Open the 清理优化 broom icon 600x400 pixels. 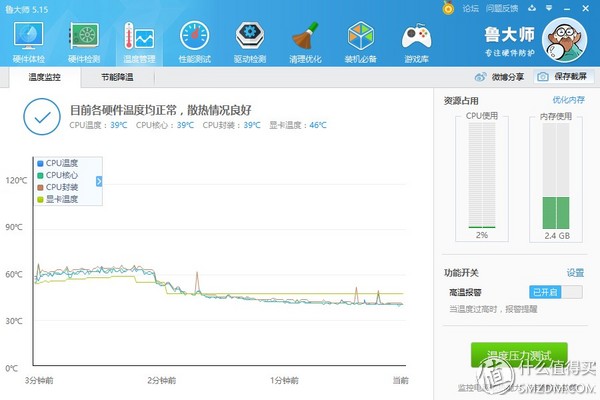coord(305,36)
